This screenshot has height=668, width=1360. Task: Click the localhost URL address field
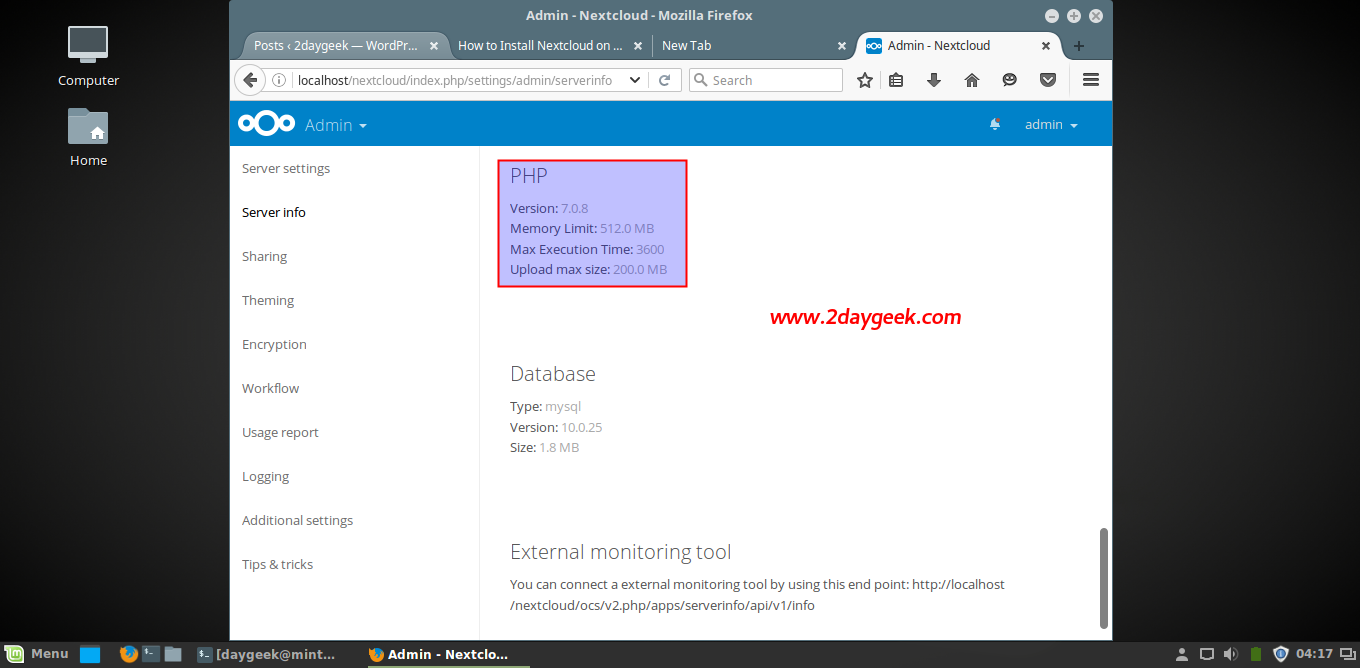(455, 80)
